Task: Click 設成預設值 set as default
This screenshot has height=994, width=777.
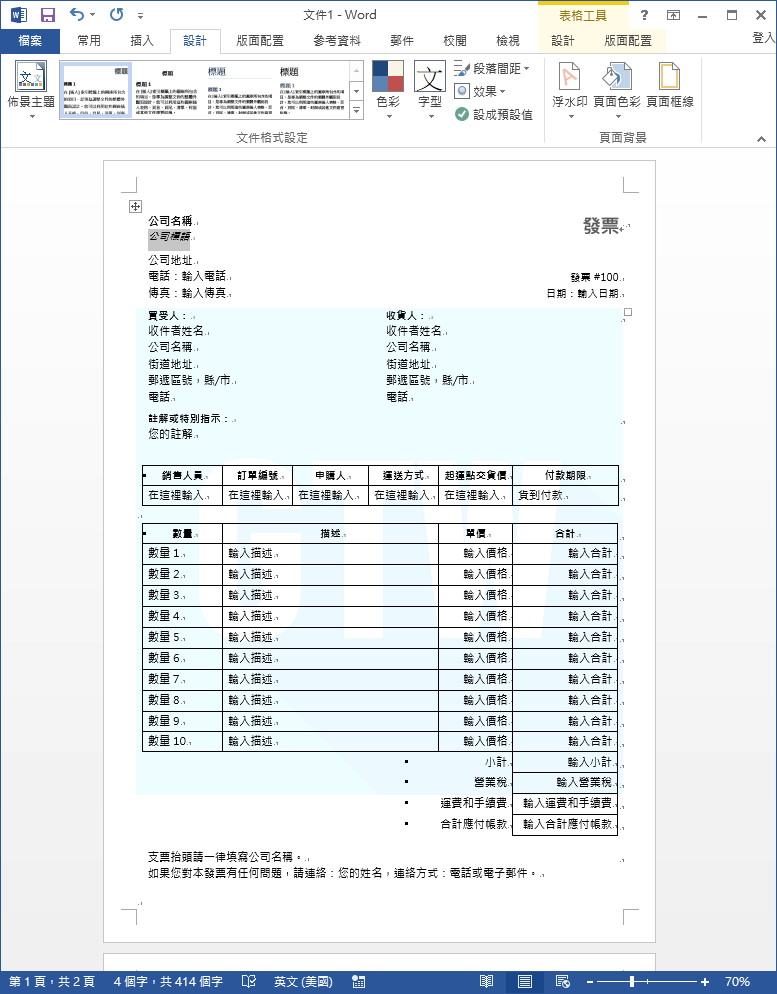Action: point(494,114)
